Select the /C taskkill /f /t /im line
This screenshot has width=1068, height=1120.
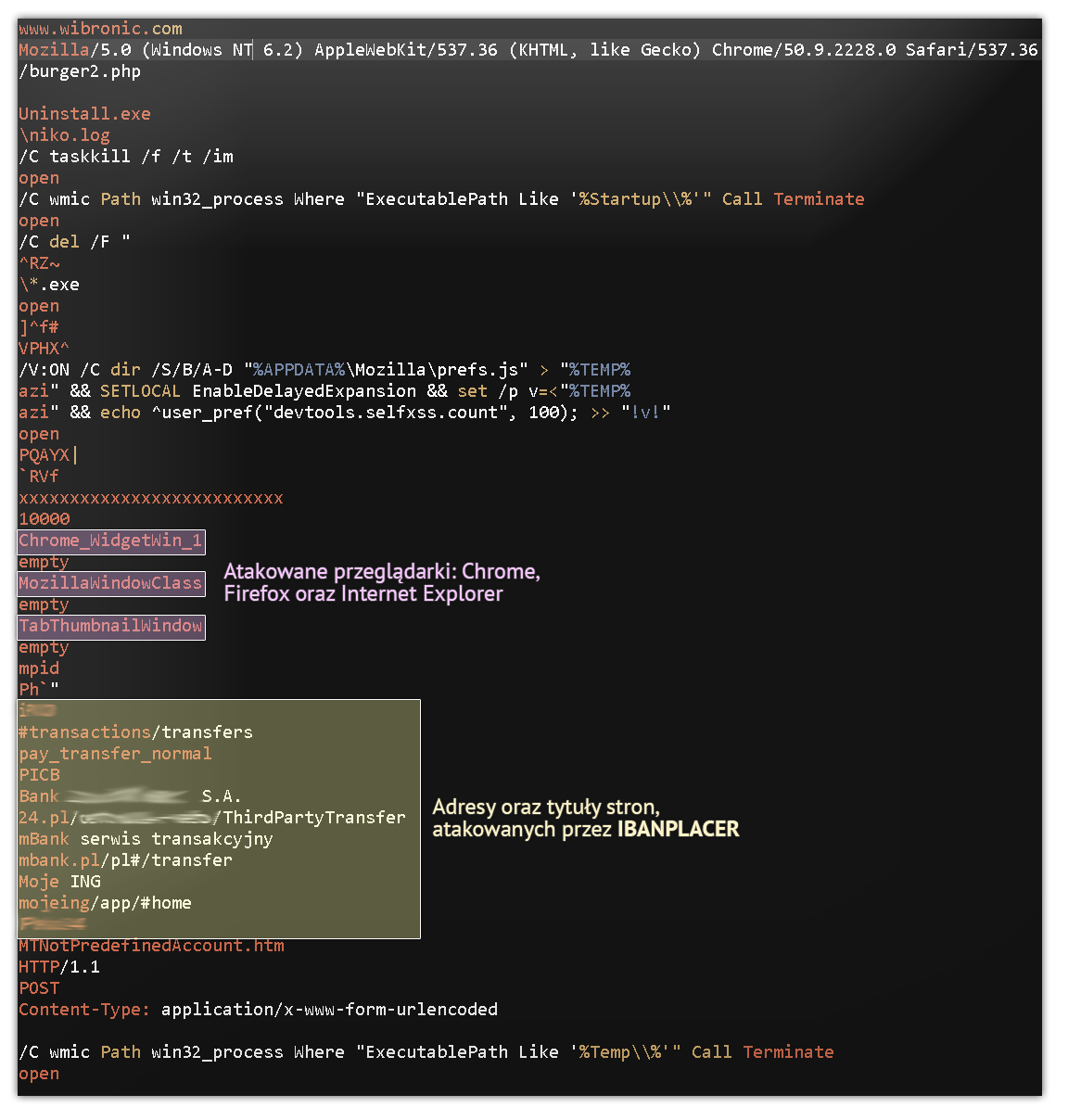[x=126, y=157]
